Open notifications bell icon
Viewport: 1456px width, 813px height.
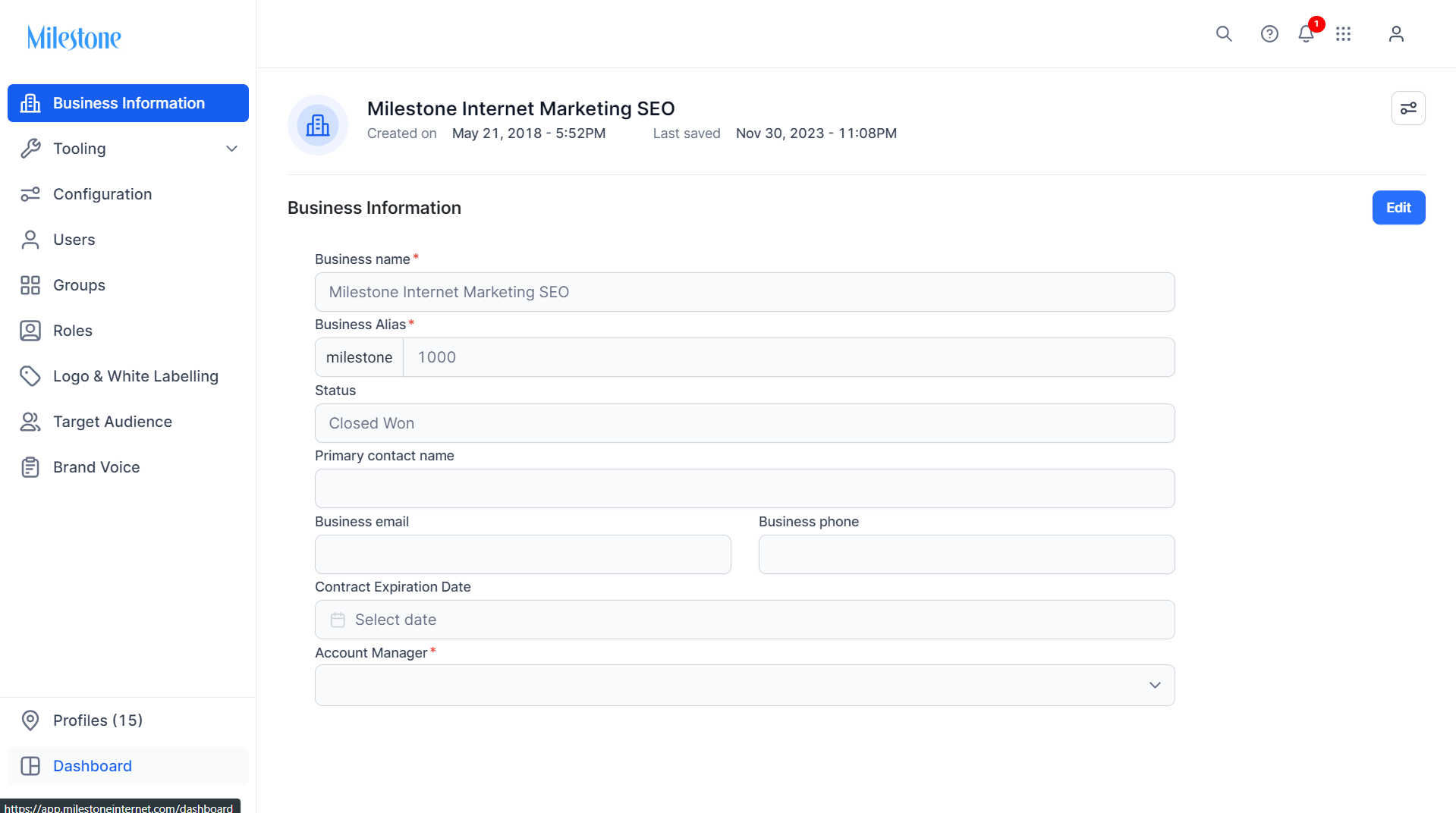pyautogui.click(x=1306, y=34)
